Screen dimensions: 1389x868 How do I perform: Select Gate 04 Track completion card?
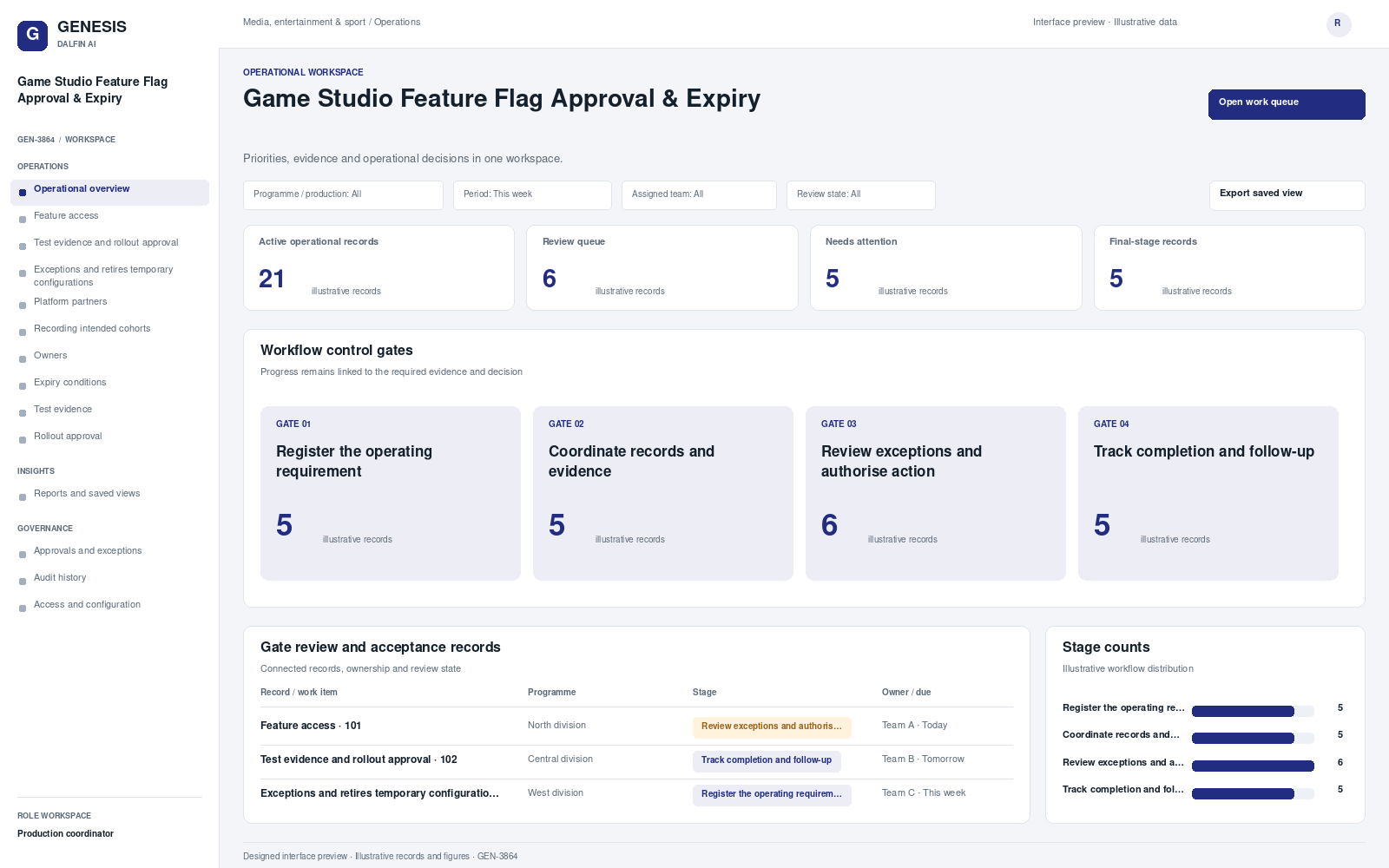pos(1208,493)
